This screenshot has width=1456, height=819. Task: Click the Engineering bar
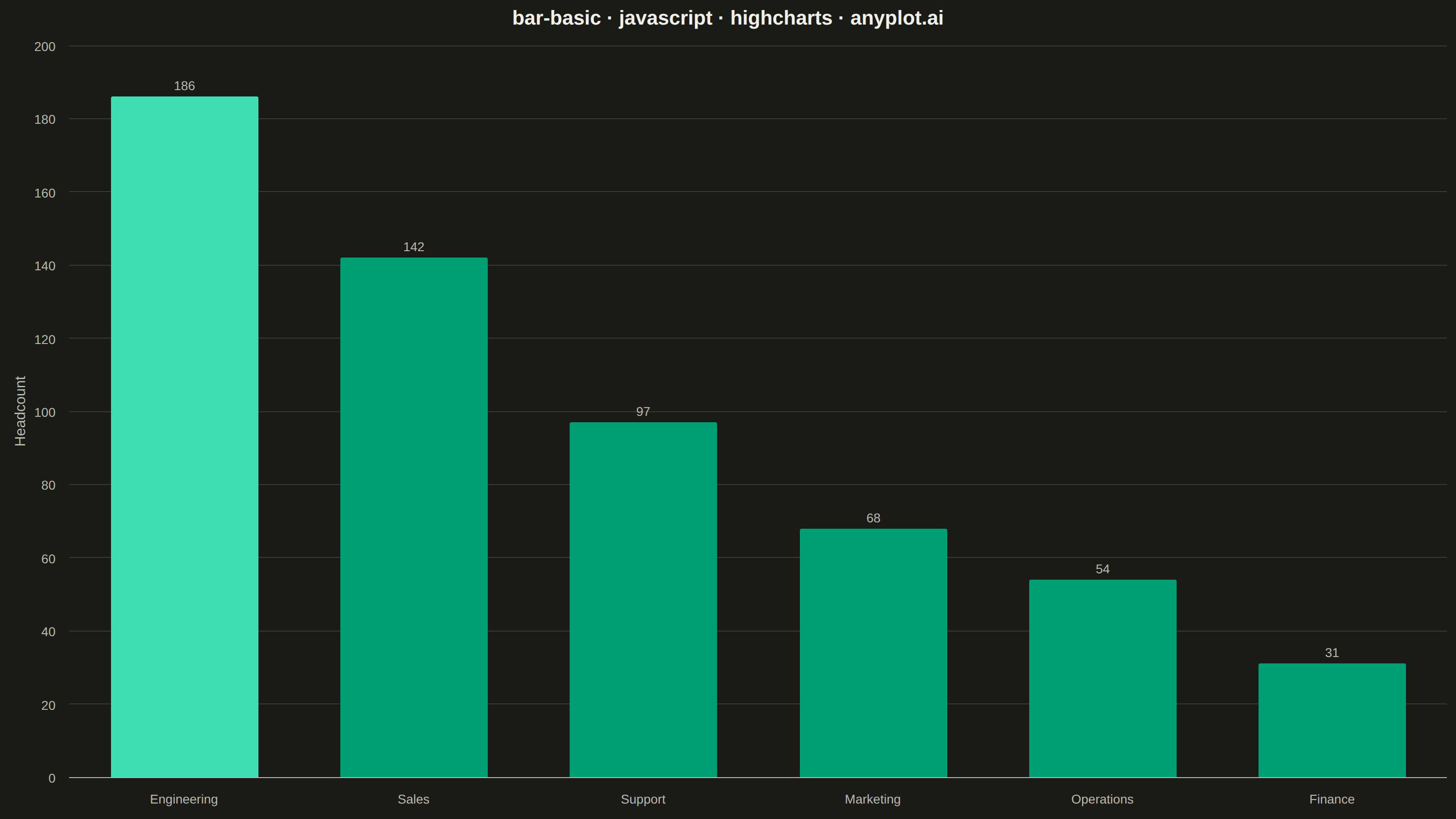pos(184,437)
